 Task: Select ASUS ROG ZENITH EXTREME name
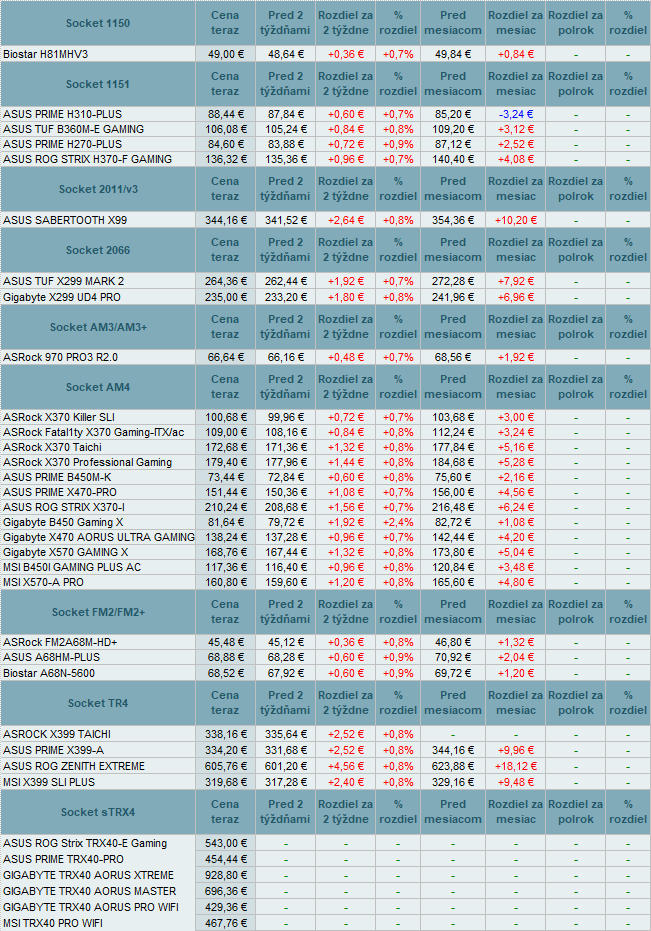(74, 767)
